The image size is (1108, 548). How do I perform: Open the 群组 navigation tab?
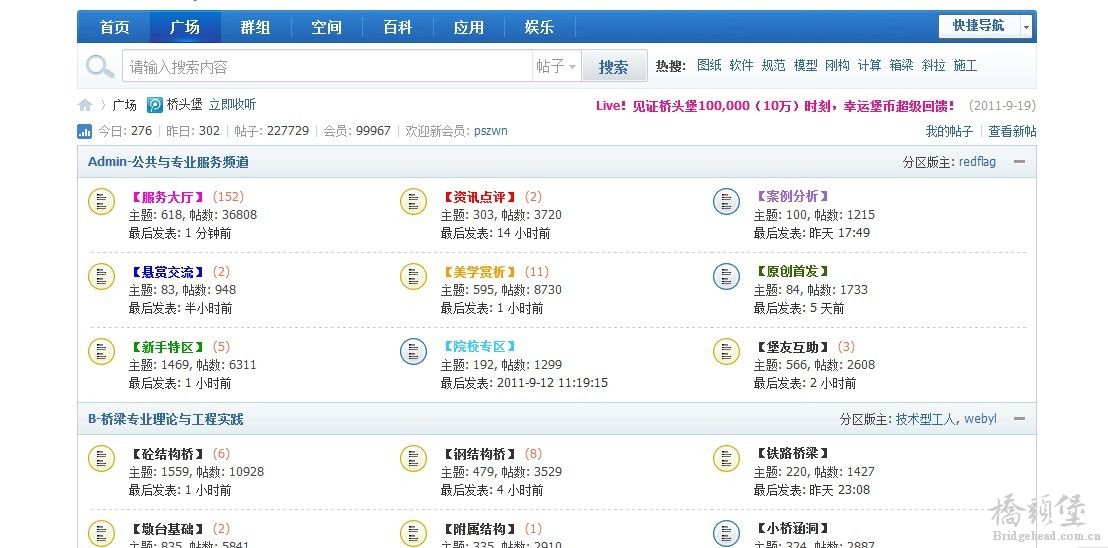point(256,28)
